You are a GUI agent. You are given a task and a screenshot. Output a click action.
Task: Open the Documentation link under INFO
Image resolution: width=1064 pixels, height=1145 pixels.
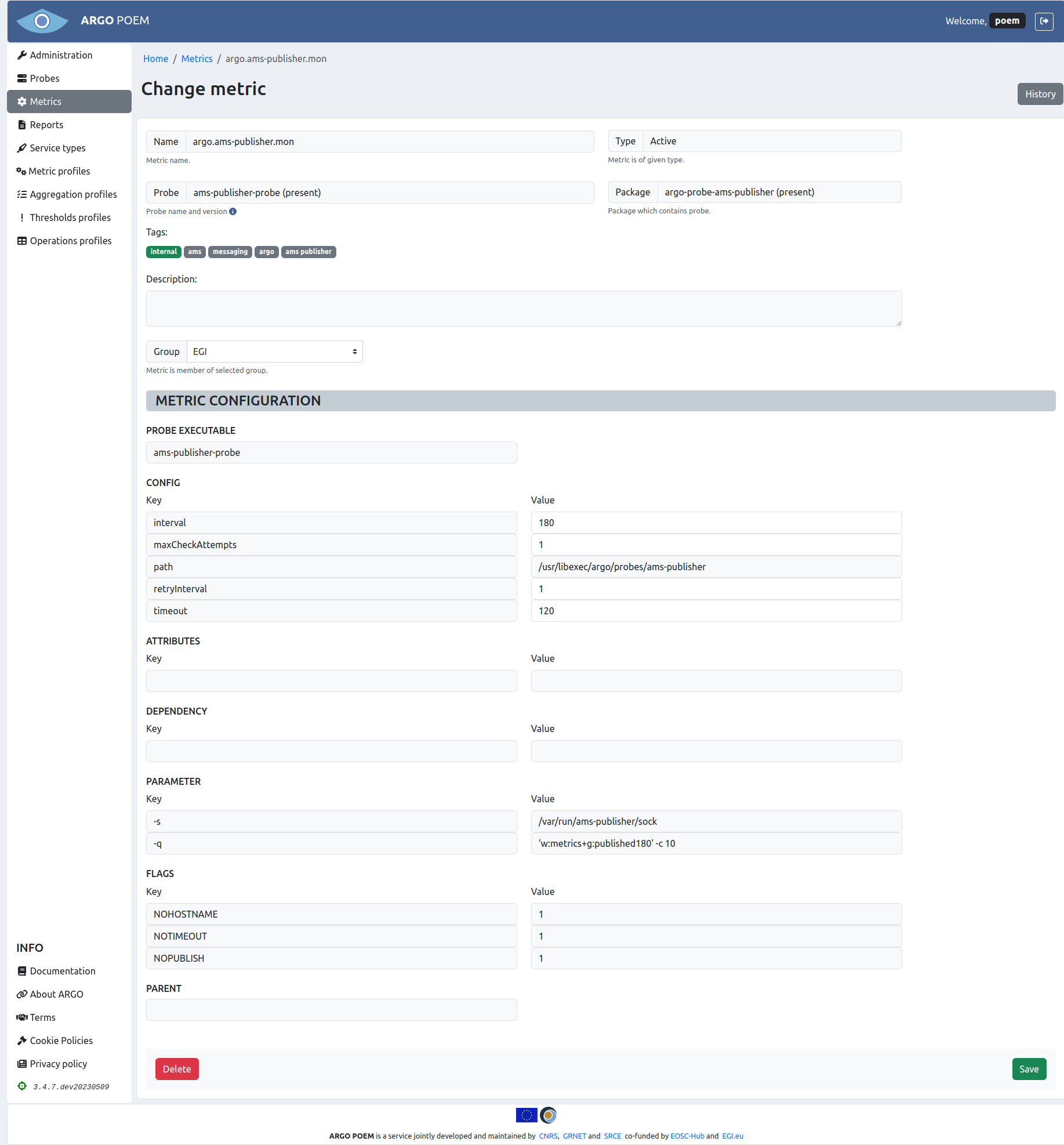(x=63, y=971)
